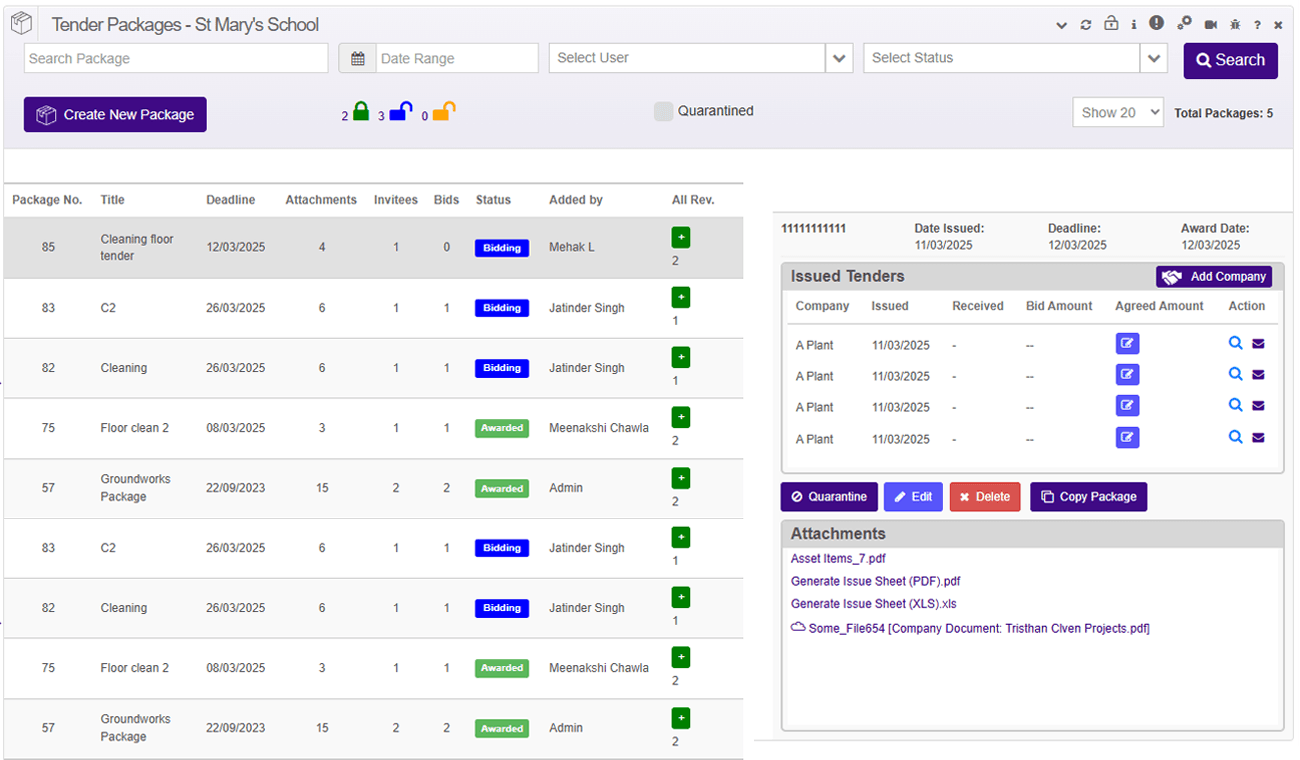Screen dimensions: 1300x760
Task: Open the video camera icon in header
Action: (x=1211, y=25)
